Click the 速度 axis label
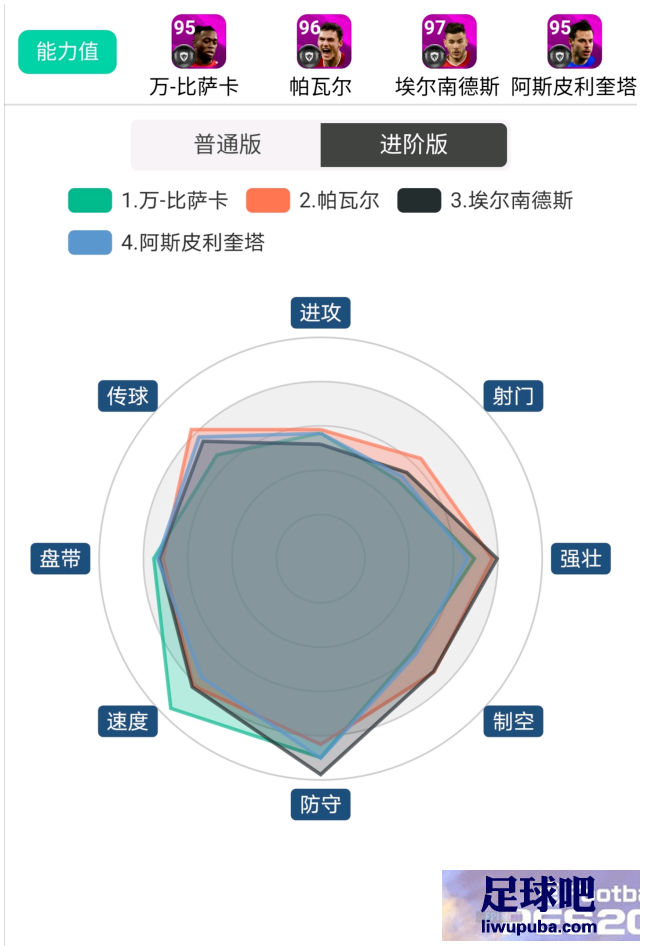 (x=128, y=721)
